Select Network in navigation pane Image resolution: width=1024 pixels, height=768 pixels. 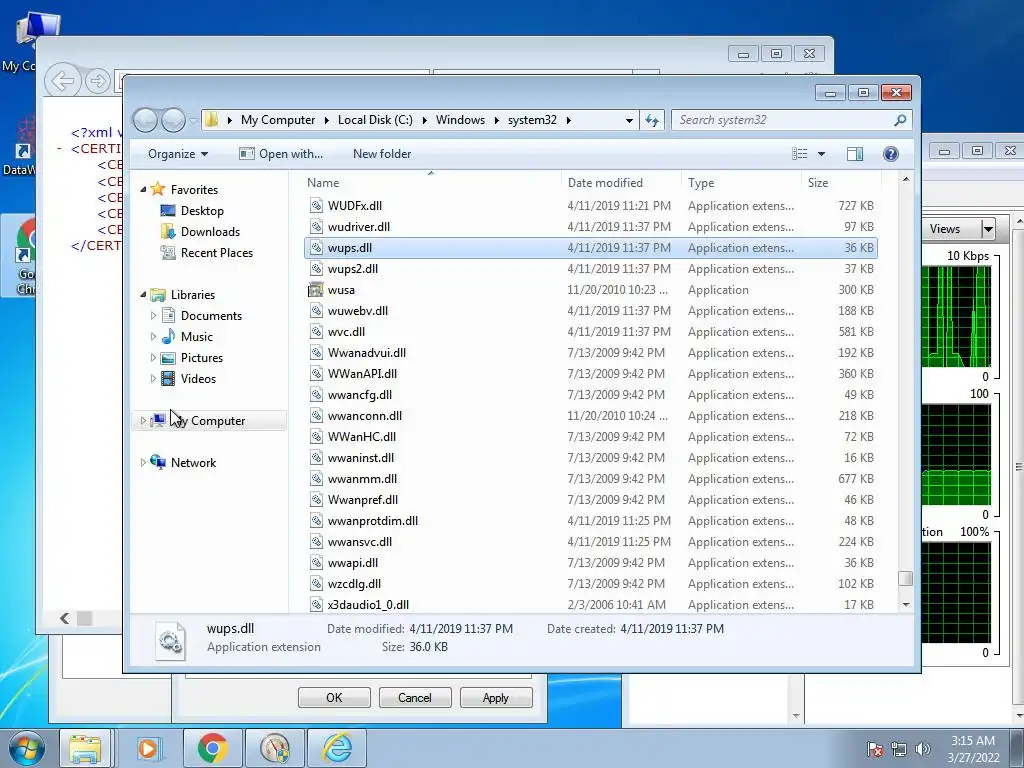click(193, 462)
